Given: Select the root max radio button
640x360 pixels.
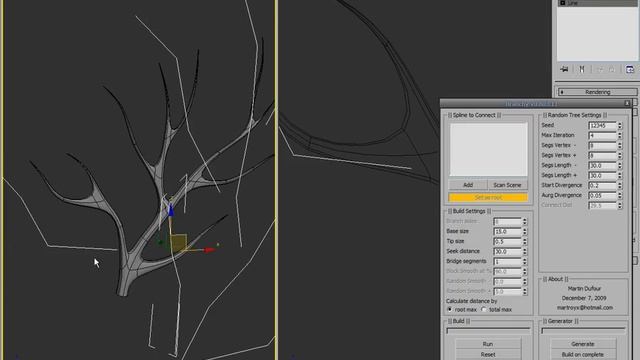Looking at the screenshot, I should (450, 309).
